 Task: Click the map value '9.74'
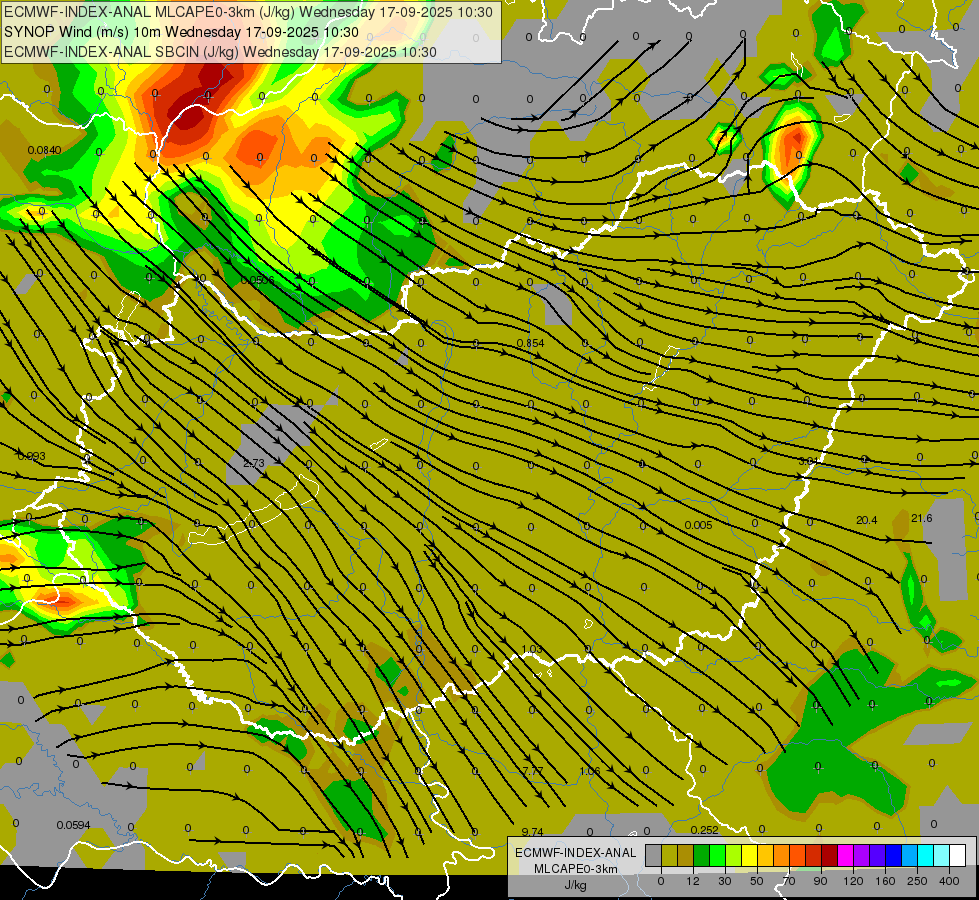[x=532, y=831]
